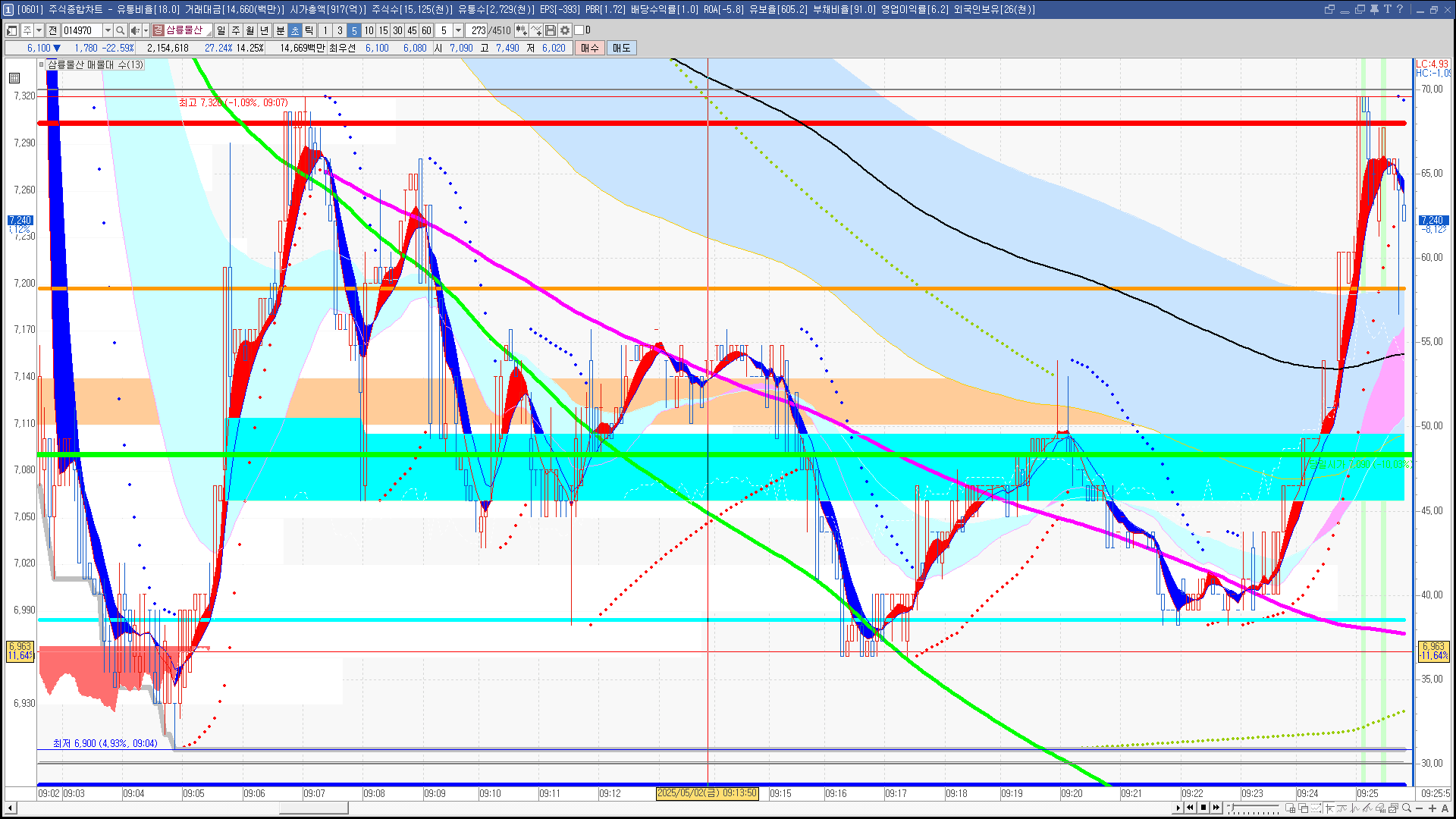Click the bottom zoom magnifier icon
This screenshot has height=819, width=1456.
tap(1407, 808)
